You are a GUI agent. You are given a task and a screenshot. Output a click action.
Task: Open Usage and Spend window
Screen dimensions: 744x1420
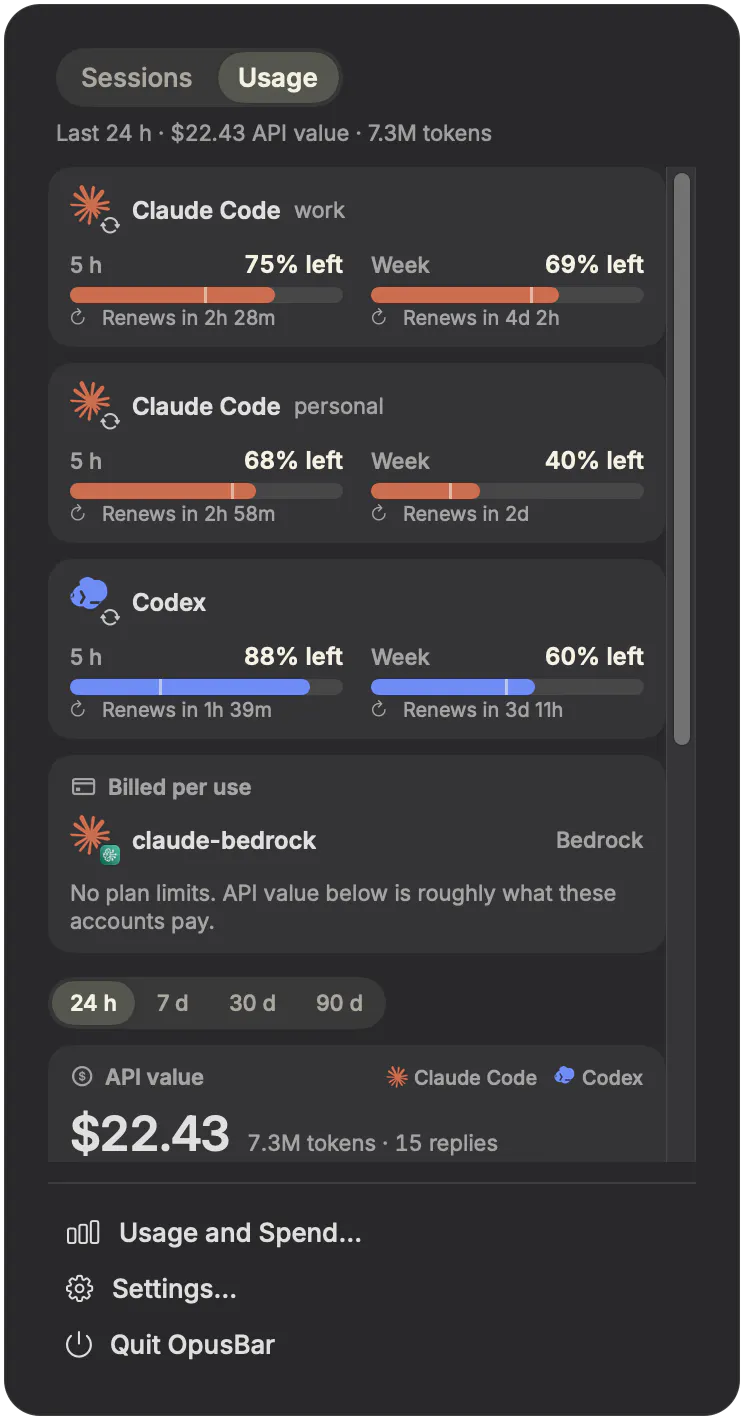click(x=214, y=1233)
